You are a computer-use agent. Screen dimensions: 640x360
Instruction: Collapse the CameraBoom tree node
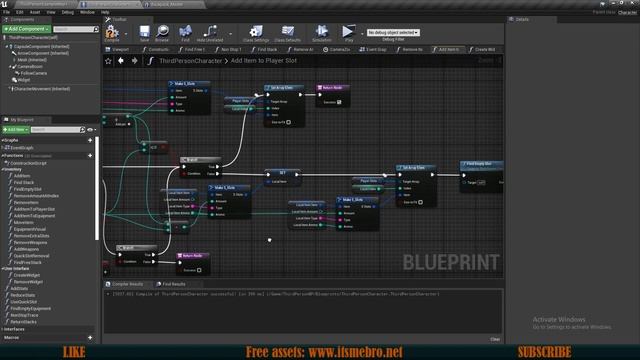[x=10, y=67]
